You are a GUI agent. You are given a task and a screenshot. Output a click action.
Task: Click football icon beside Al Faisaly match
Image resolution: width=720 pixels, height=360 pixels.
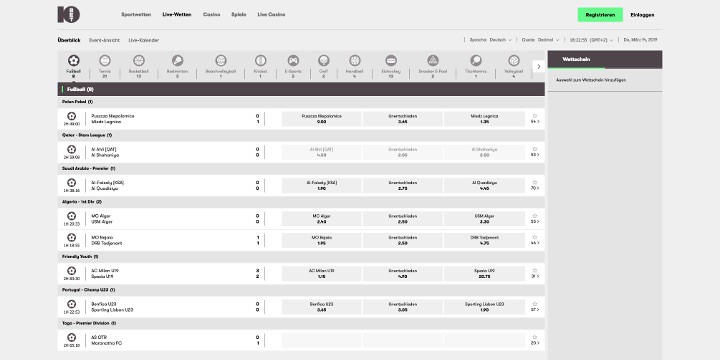point(71,183)
